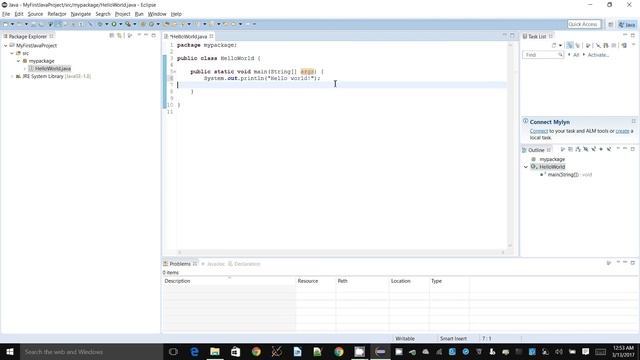Viewport: 640px width, 360px height.
Task: Click the Debug toolbar icon
Action: [x=100, y=24]
